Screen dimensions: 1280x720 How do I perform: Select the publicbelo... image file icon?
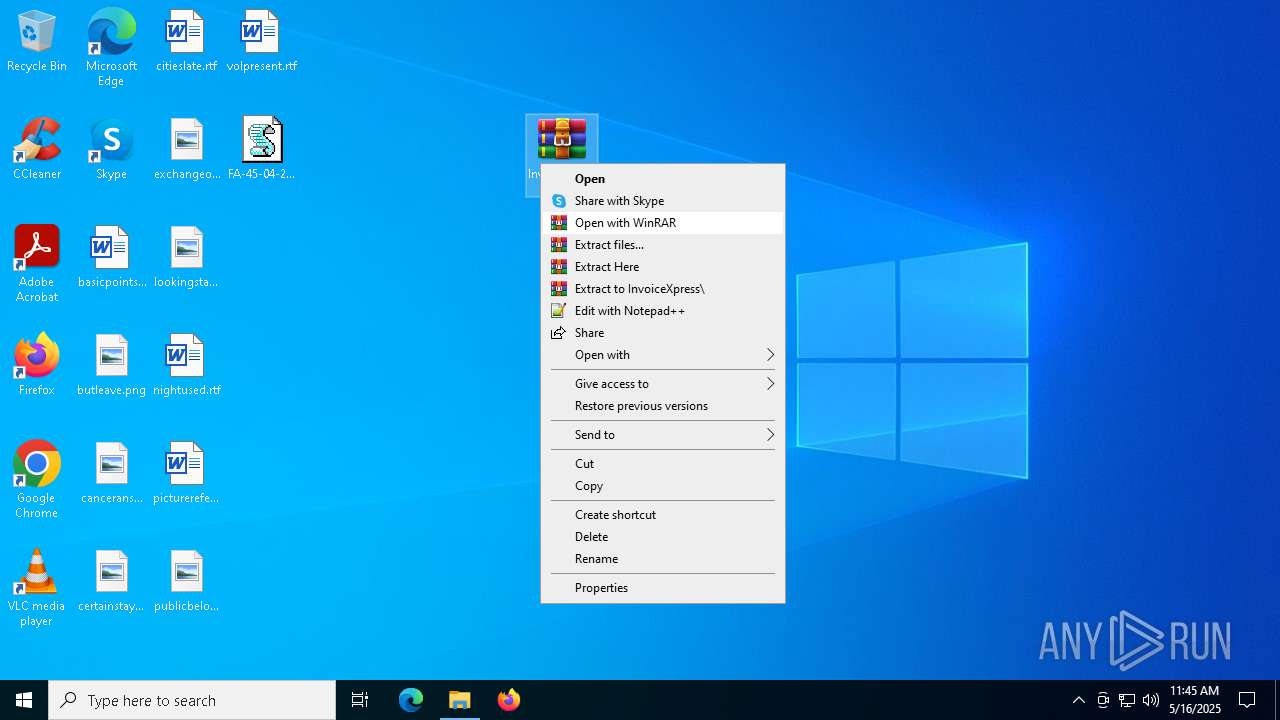pyautogui.click(x=187, y=582)
